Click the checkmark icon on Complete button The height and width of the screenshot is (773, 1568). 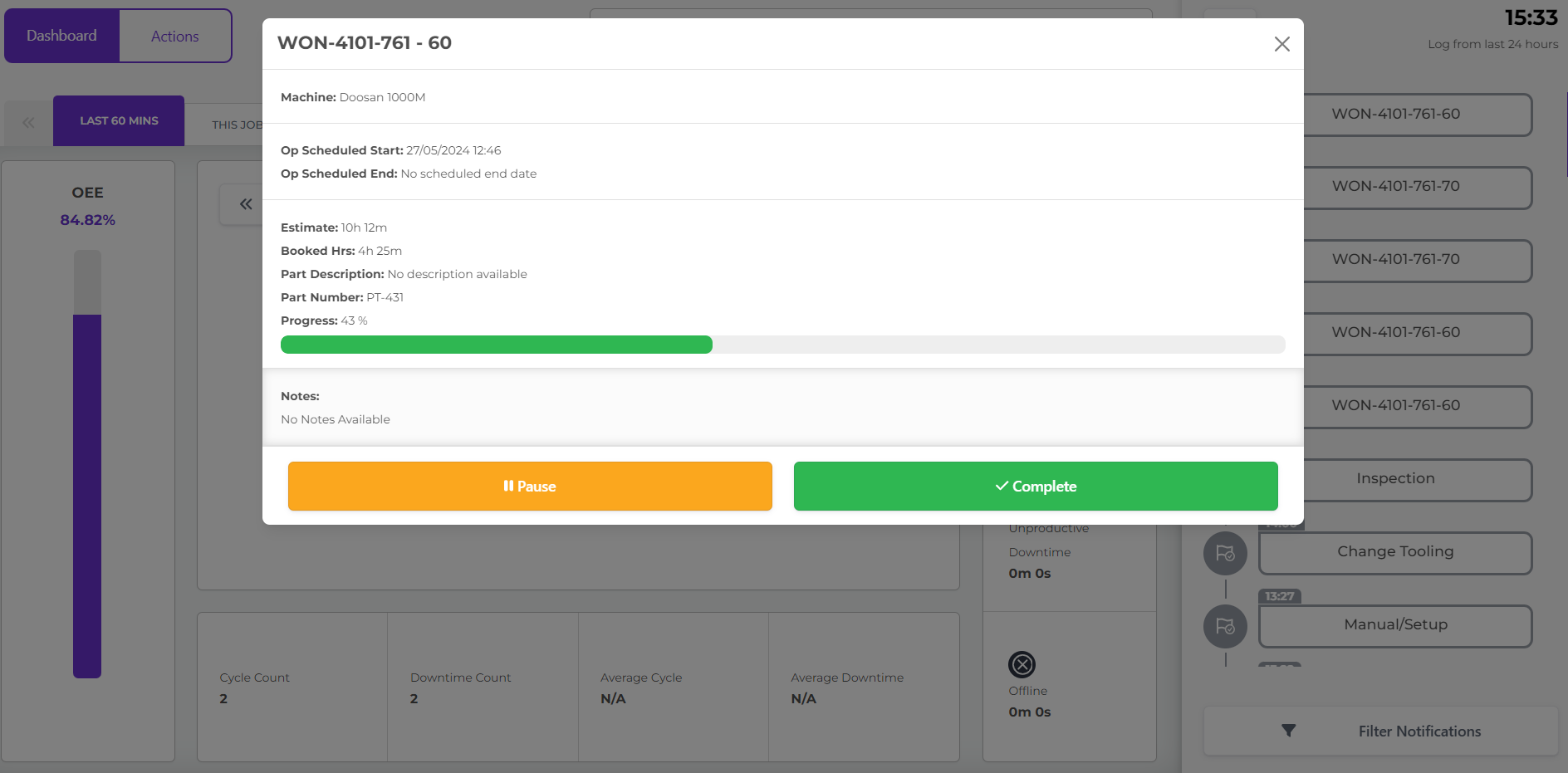[1000, 486]
